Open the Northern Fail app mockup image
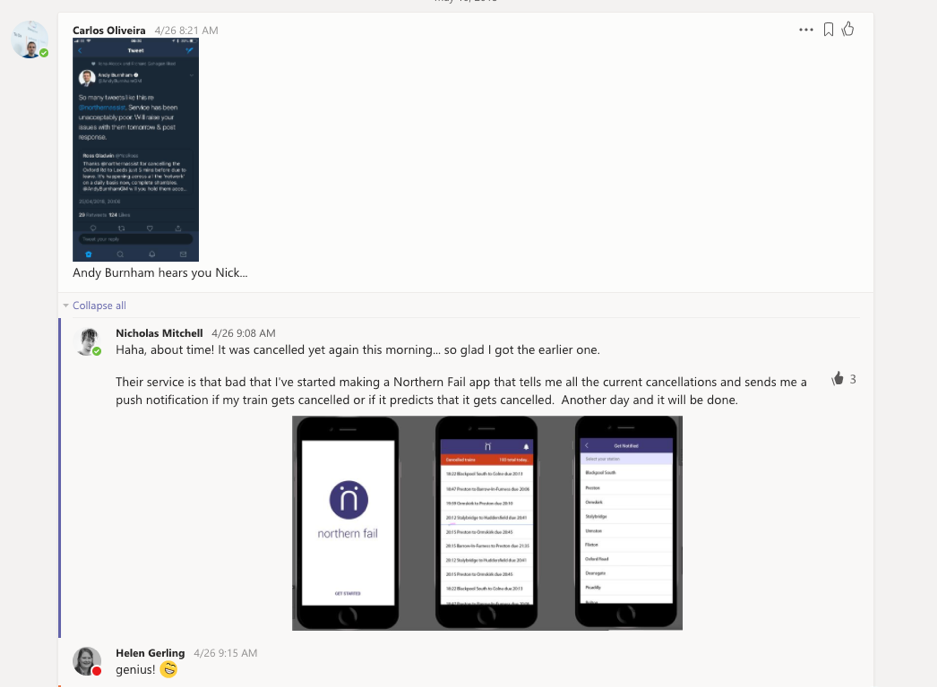This screenshot has height=687, width=937. [487, 523]
